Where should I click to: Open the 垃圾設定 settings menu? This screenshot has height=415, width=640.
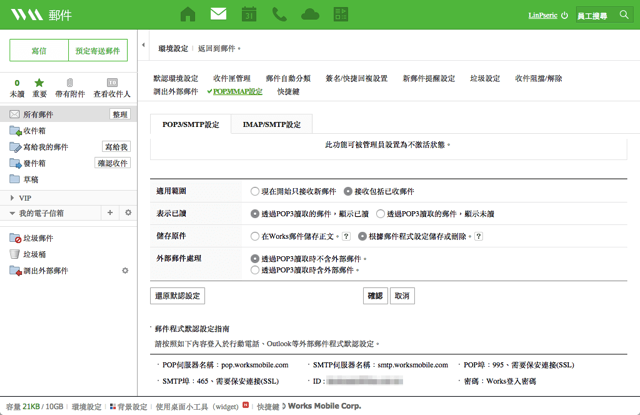(x=484, y=78)
